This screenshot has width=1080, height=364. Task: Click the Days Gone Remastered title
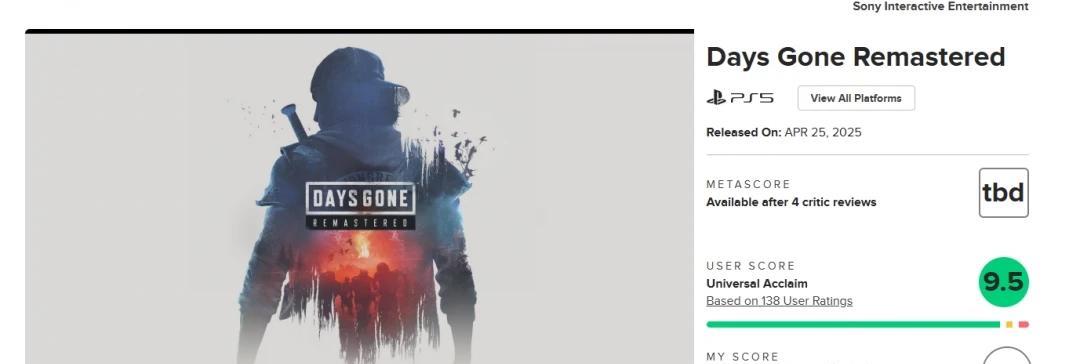855,57
